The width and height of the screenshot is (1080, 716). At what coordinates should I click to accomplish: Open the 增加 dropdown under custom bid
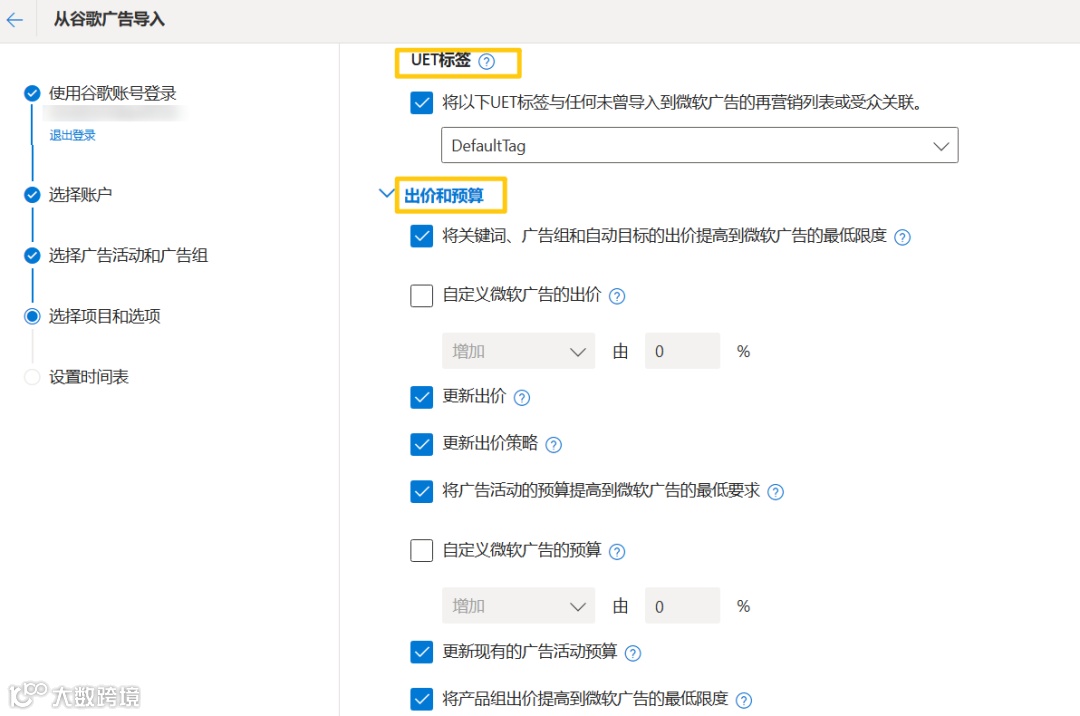coord(518,351)
